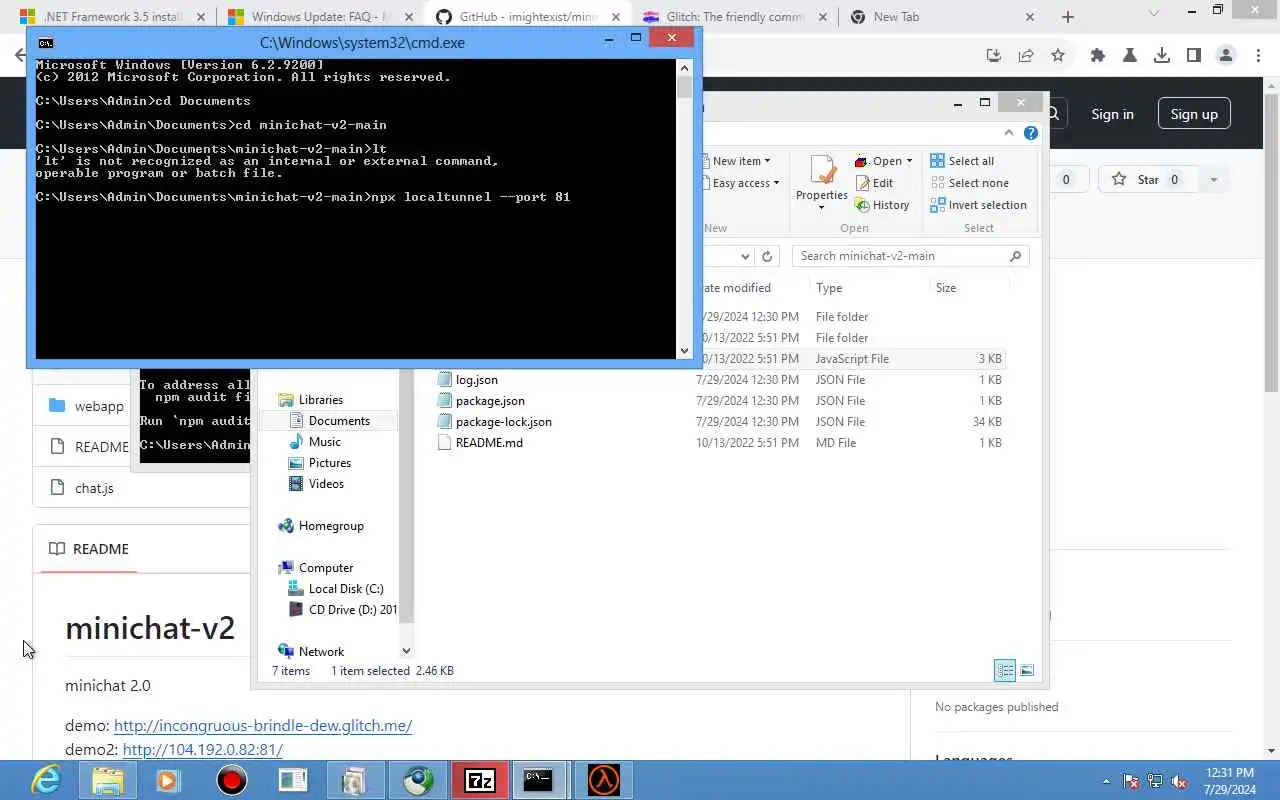
Task: Select the package-lock.json file
Action: [x=504, y=422]
